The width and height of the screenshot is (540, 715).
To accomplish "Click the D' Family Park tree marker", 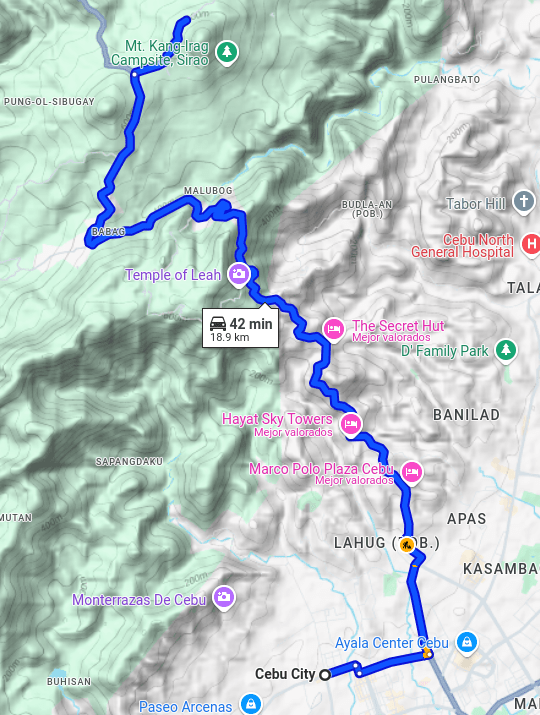I will tap(506, 350).
